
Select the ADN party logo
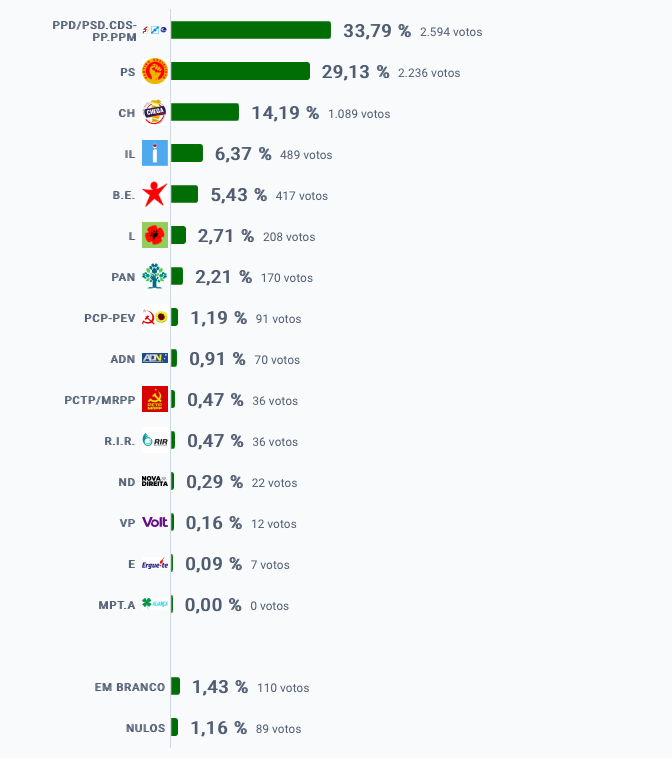coord(155,358)
